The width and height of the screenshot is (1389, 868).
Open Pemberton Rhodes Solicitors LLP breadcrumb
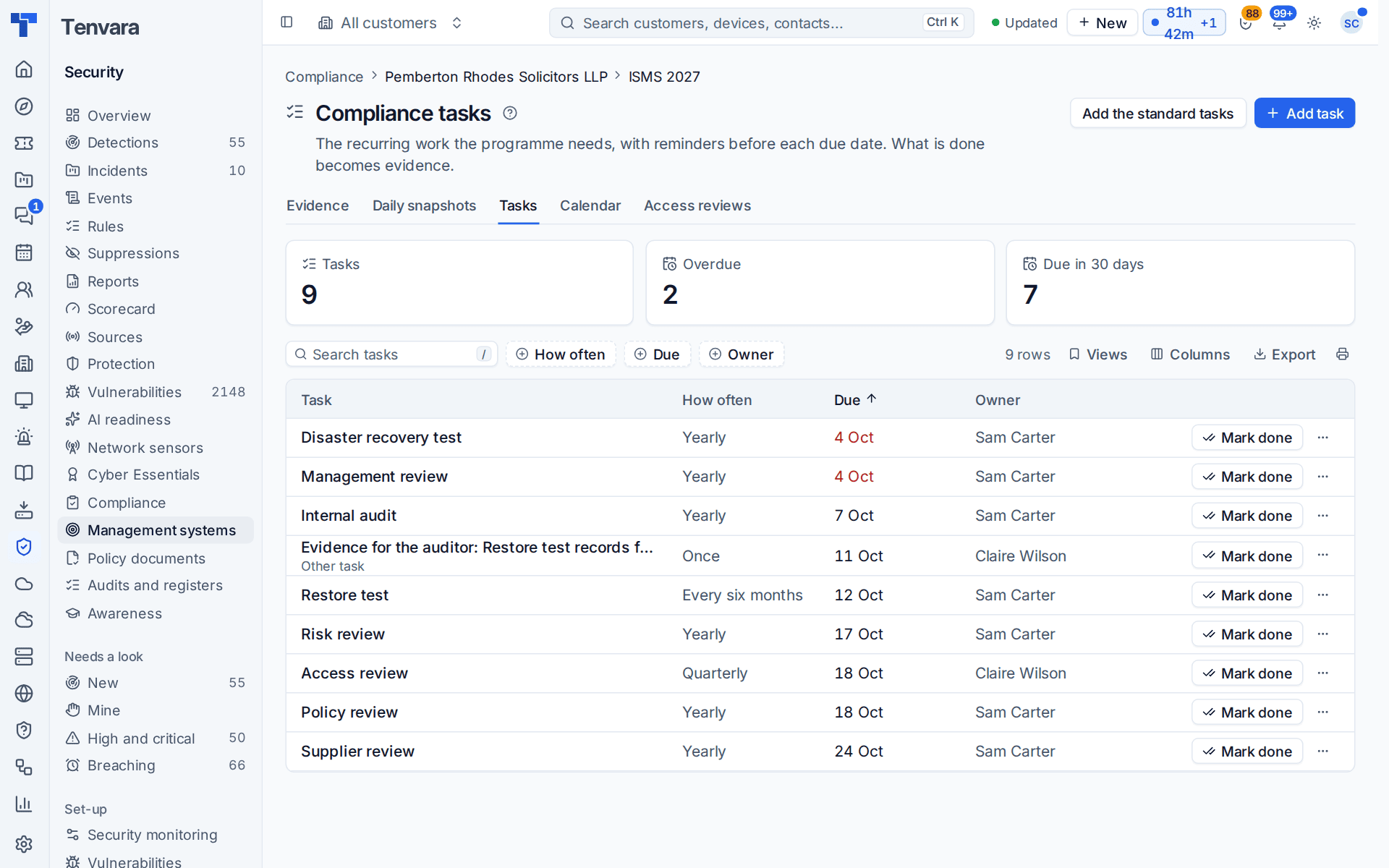(x=496, y=77)
